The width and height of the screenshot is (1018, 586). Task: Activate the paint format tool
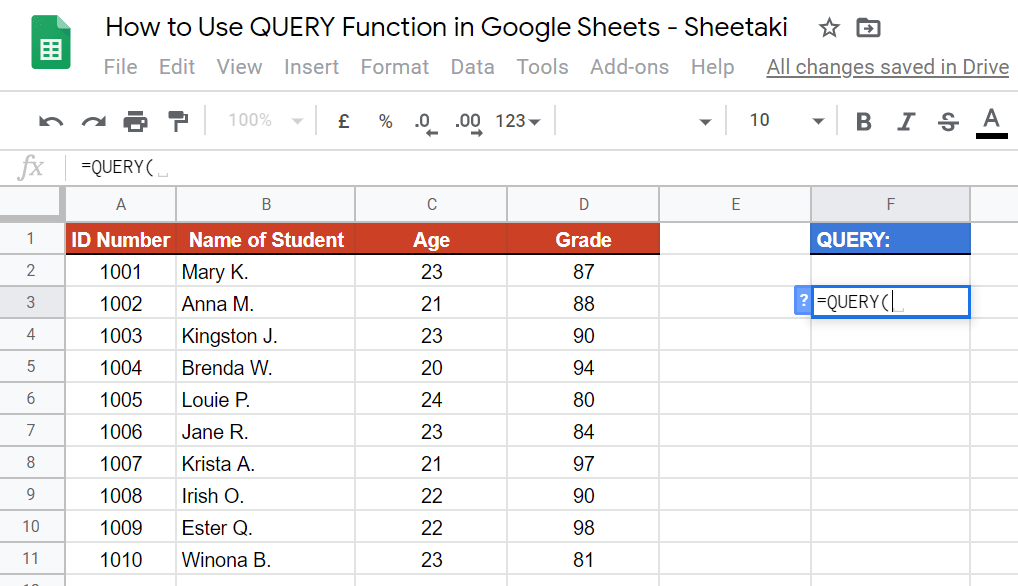pos(177,121)
